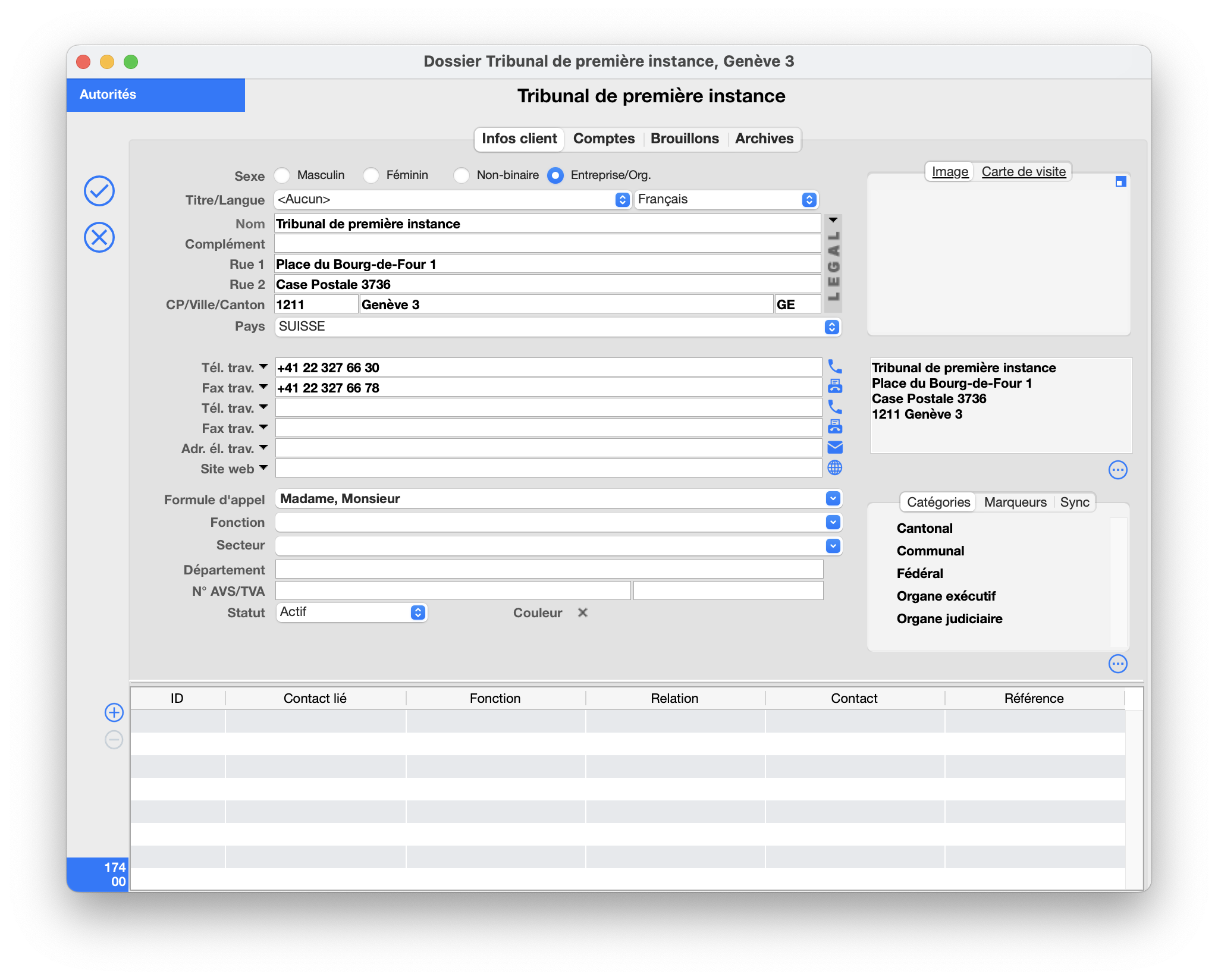
Task: Click the minus icon to remove linked contact
Action: (114, 740)
